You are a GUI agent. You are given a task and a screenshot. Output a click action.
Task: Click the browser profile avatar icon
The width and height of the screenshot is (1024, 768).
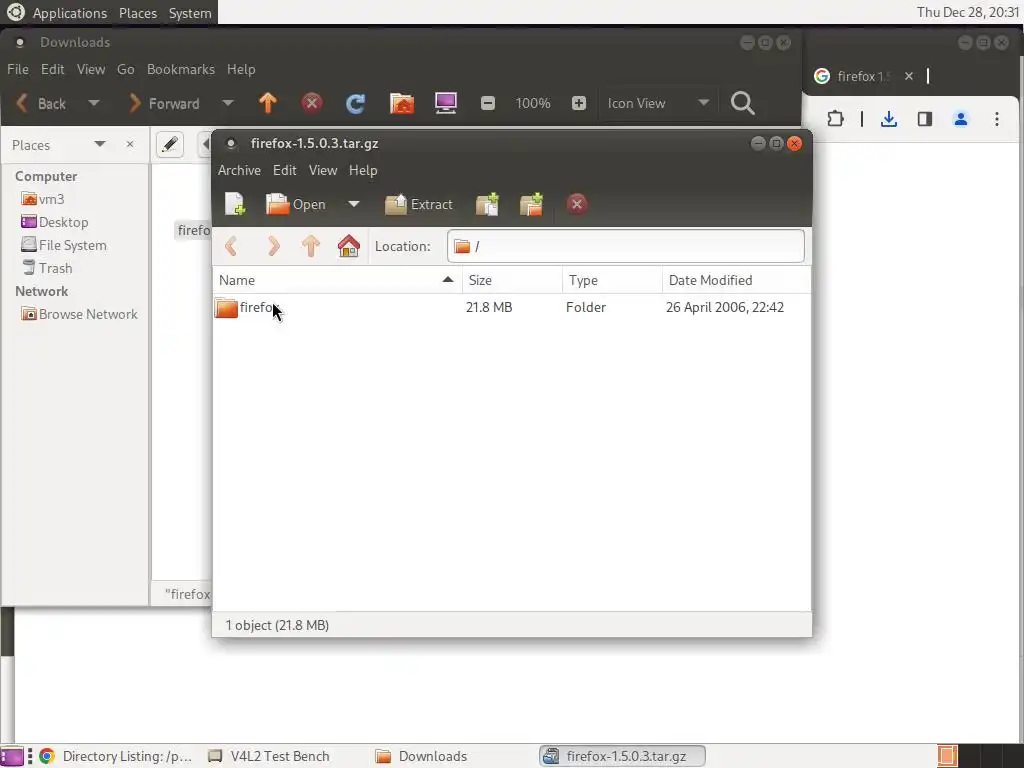click(961, 119)
